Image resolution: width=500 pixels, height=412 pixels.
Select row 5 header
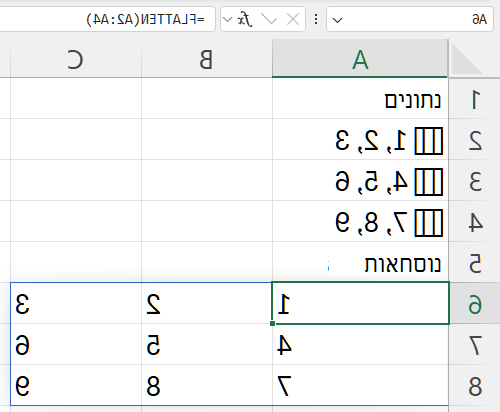[475, 262]
